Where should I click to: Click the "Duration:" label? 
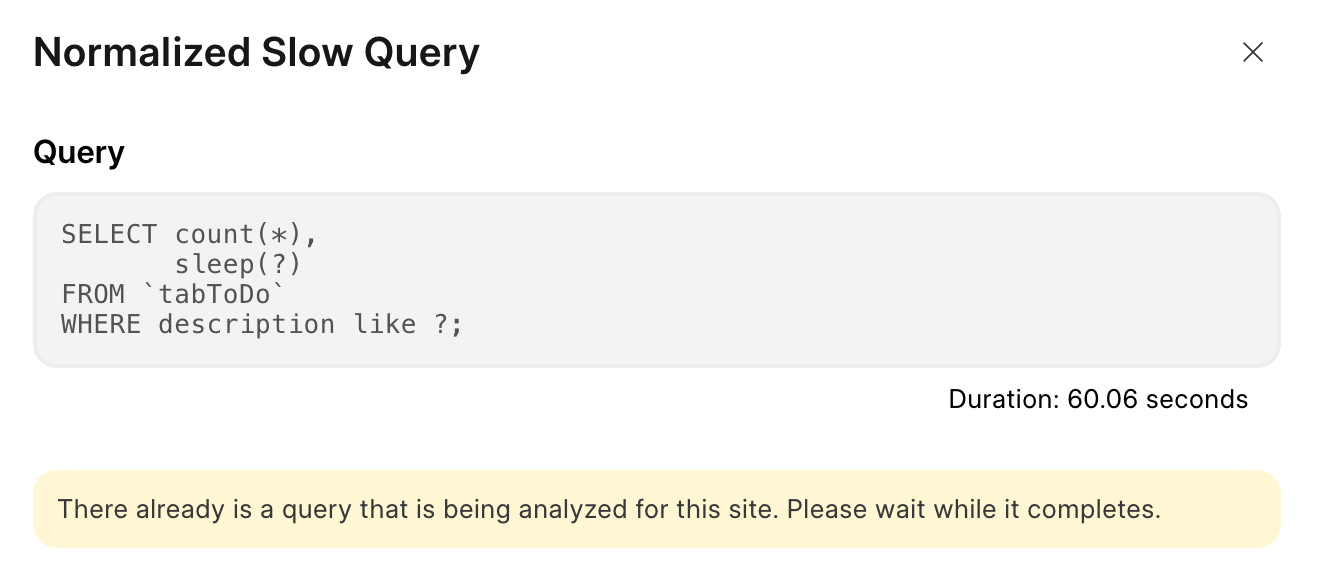click(1003, 400)
